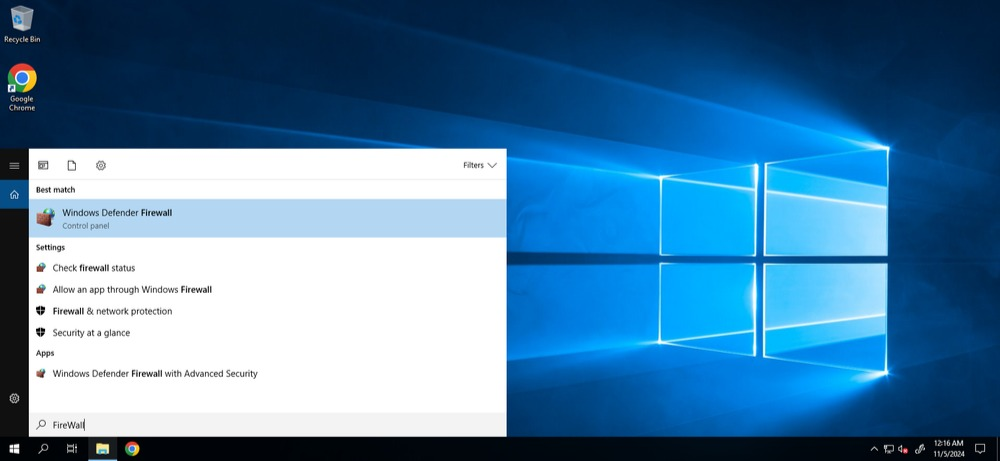Open the muted volume tray icon
Viewport: 1000px width, 461px height.
point(903,449)
